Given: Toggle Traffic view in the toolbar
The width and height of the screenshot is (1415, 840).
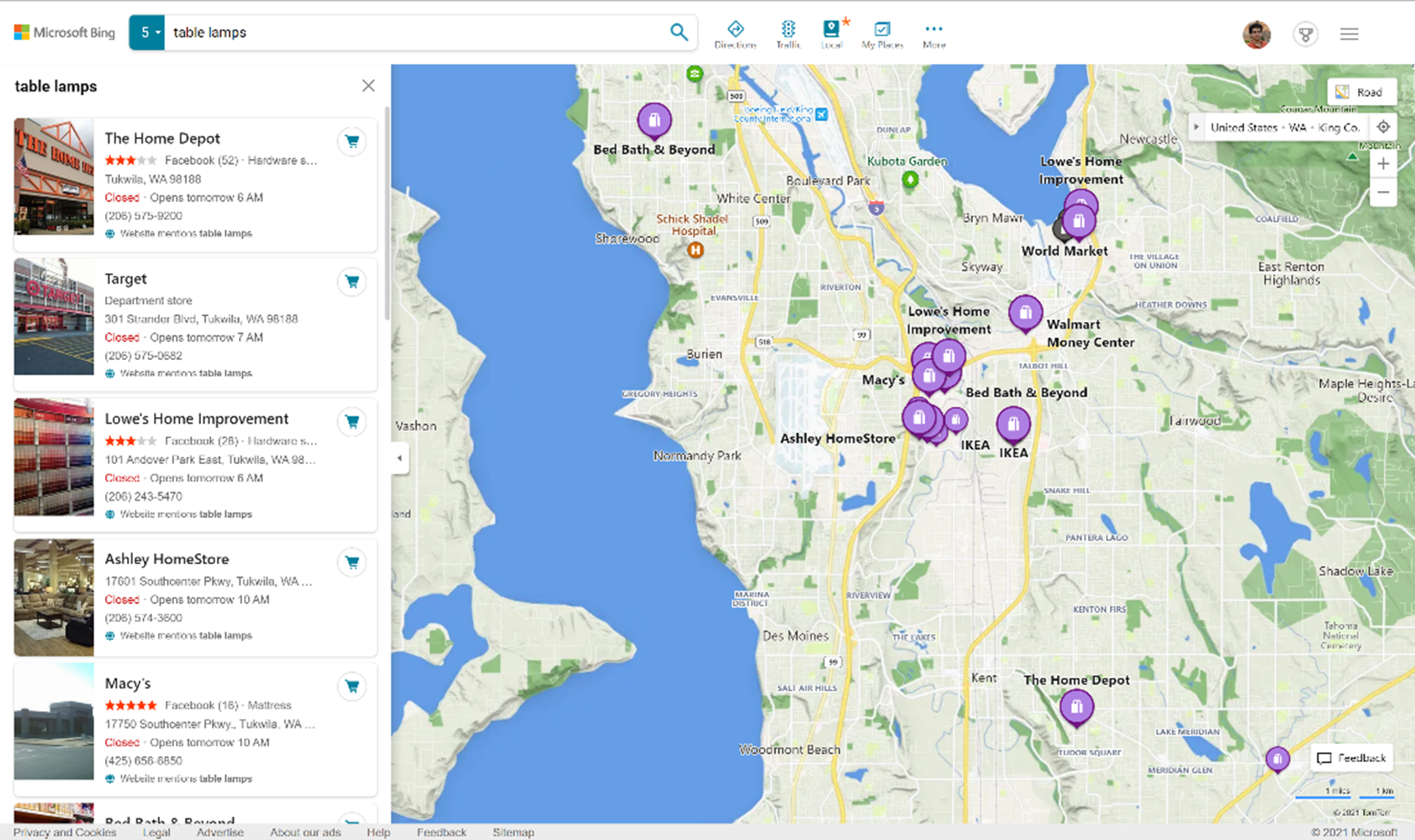Looking at the screenshot, I should click(788, 34).
